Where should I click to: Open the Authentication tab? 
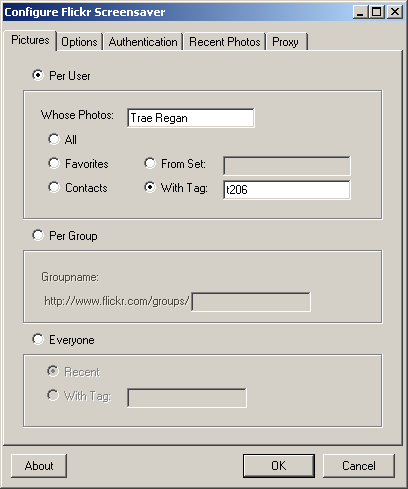(143, 42)
